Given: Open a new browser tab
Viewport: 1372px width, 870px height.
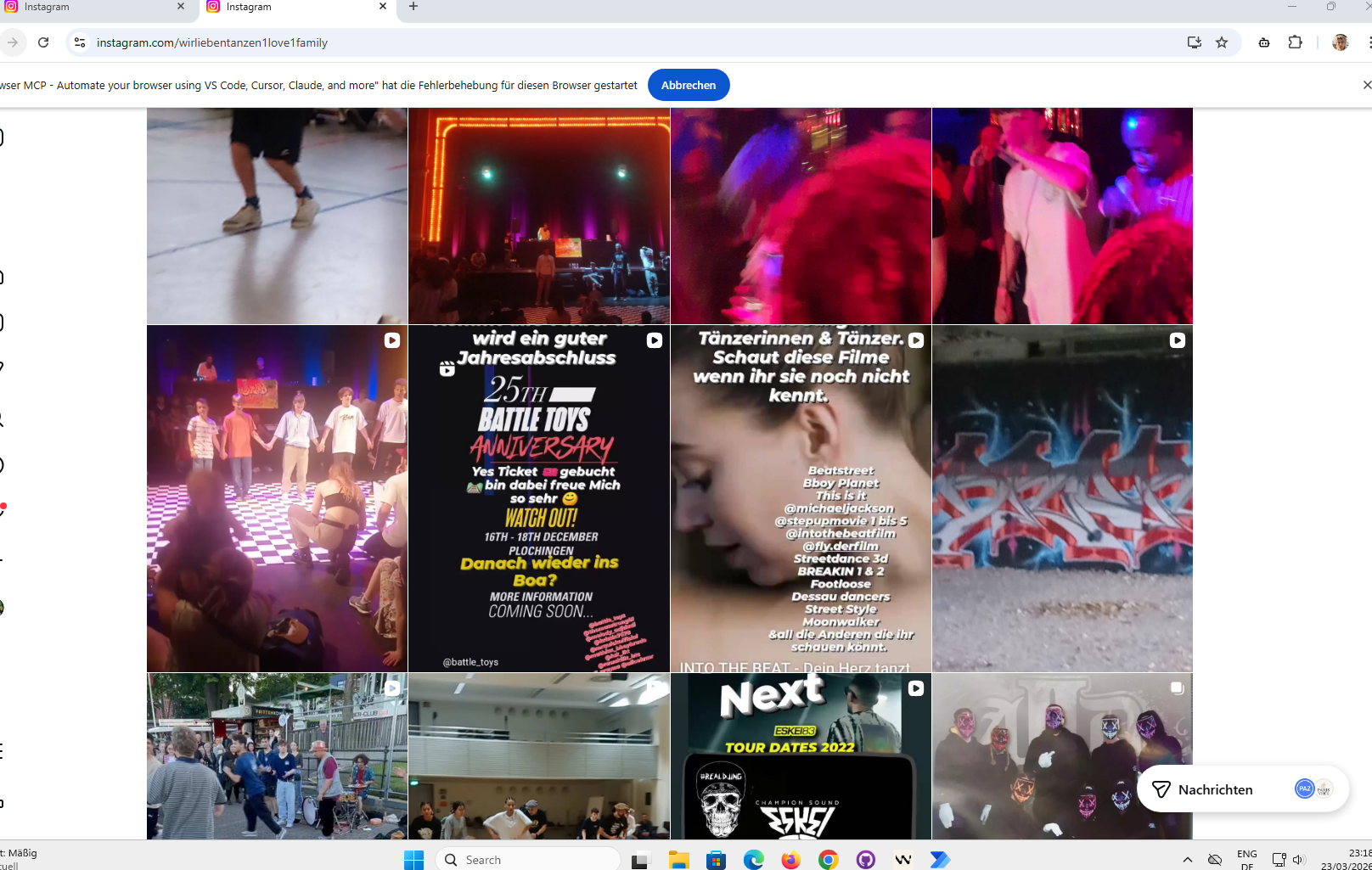Looking at the screenshot, I should [x=413, y=7].
